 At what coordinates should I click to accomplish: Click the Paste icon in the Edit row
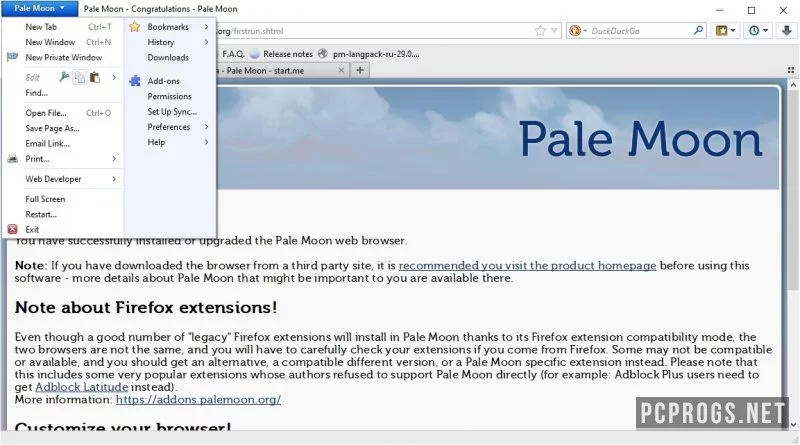click(95, 78)
